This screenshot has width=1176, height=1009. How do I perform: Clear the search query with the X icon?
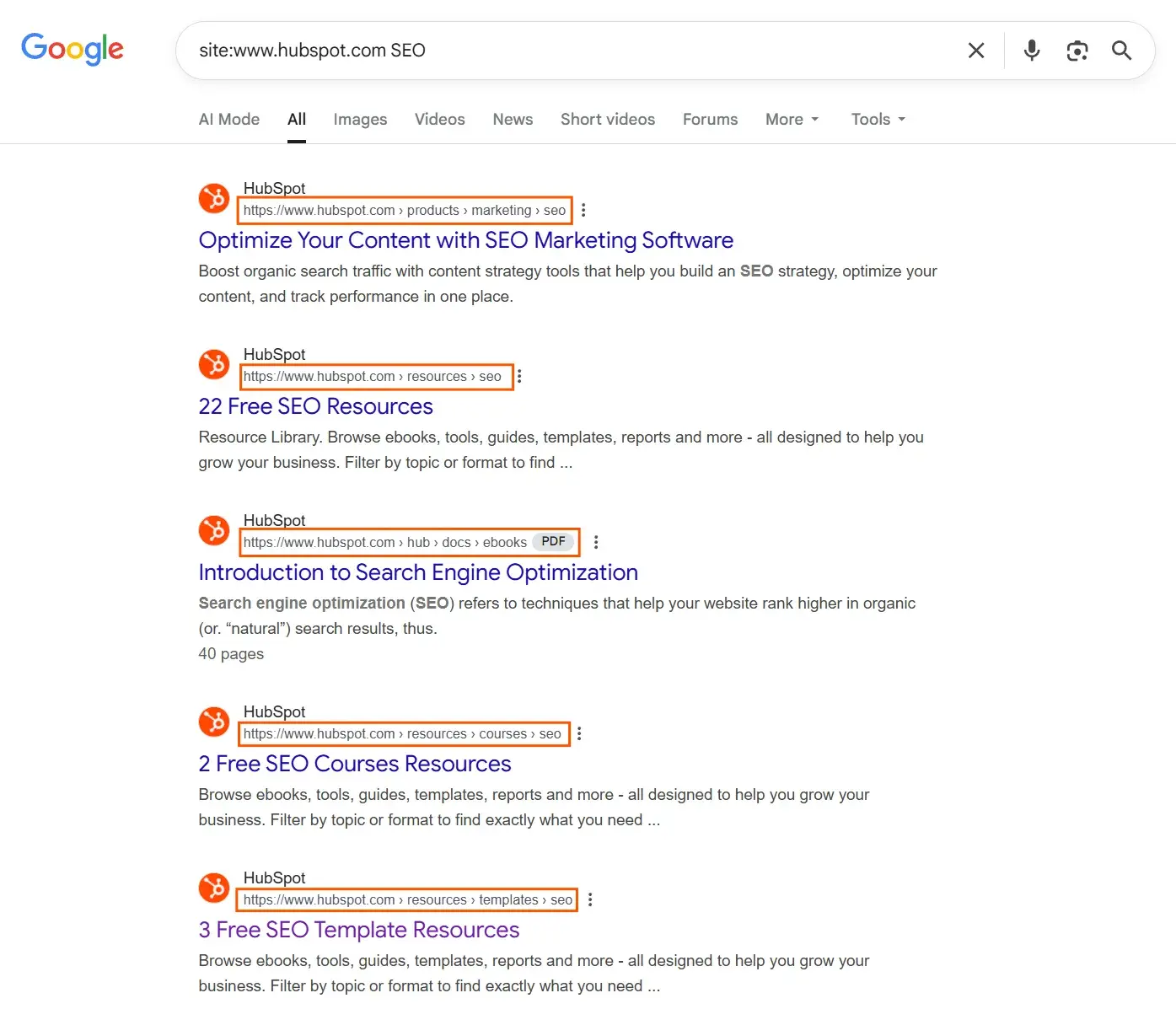[x=975, y=51]
